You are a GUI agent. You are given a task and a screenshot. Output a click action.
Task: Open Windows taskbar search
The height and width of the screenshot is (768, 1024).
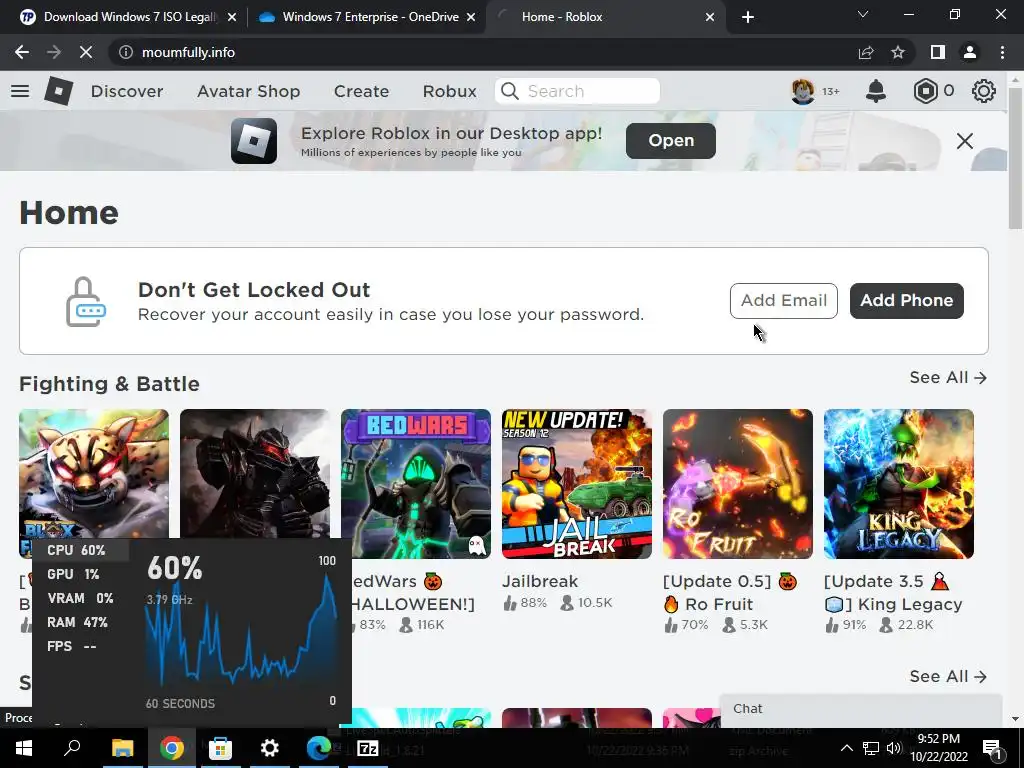point(72,748)
